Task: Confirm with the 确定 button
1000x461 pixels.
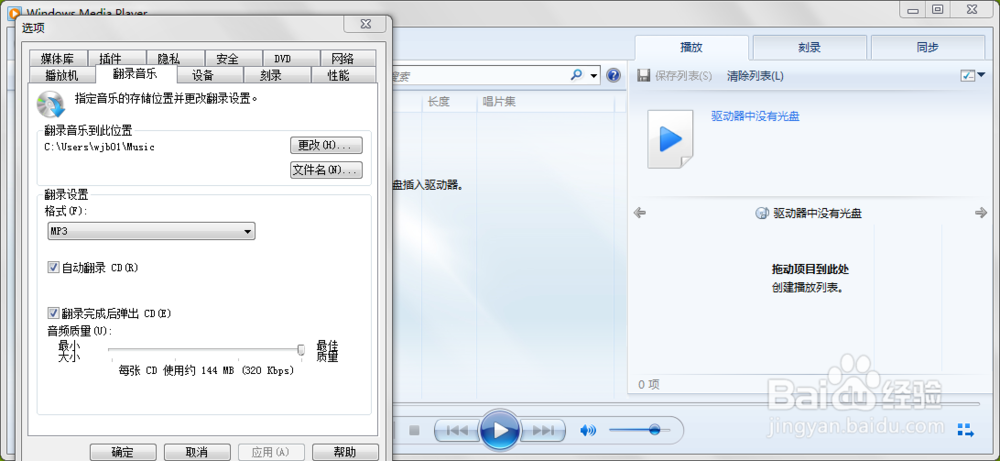Action: (123, 452)
